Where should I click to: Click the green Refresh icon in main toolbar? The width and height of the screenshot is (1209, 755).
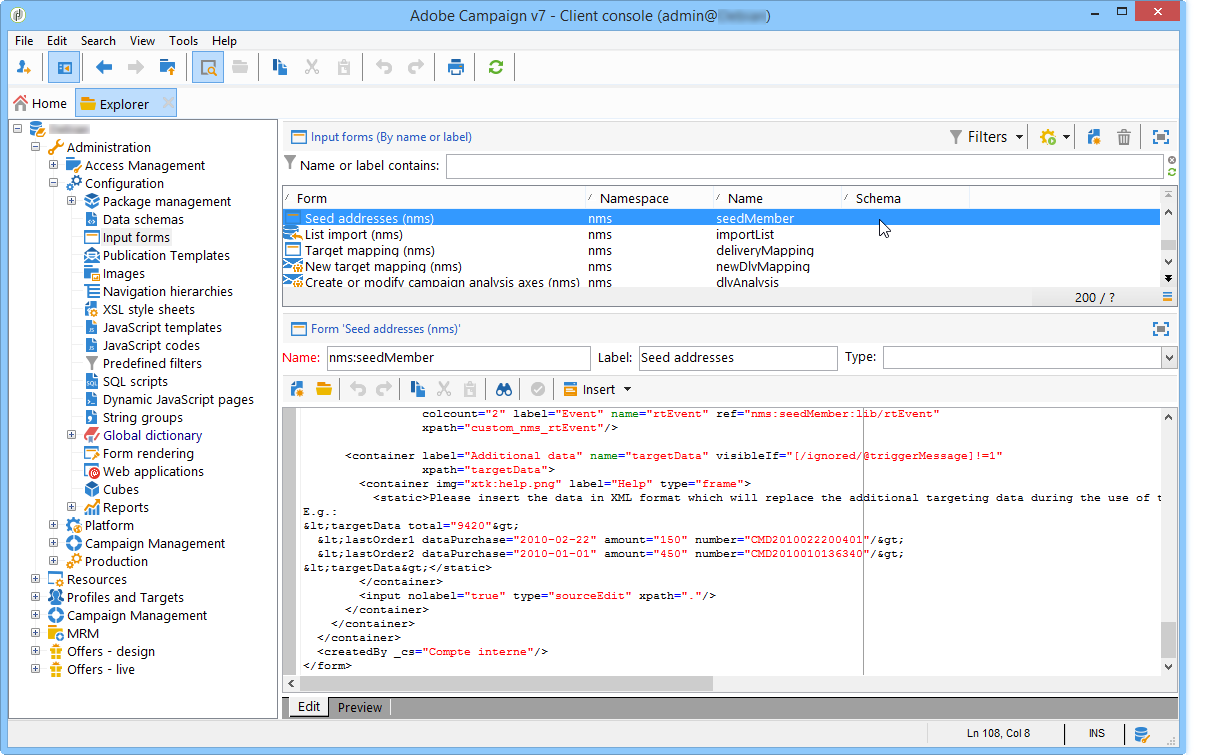point(495,68)
